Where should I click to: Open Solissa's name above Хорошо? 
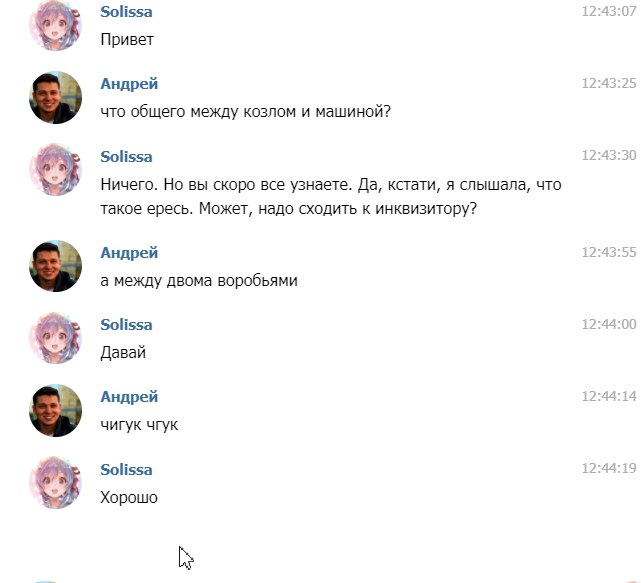click(126, 470)
